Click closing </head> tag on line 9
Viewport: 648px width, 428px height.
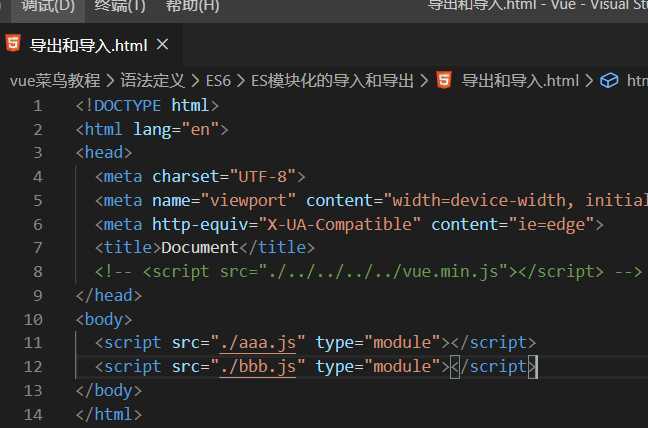coord(109,296)
